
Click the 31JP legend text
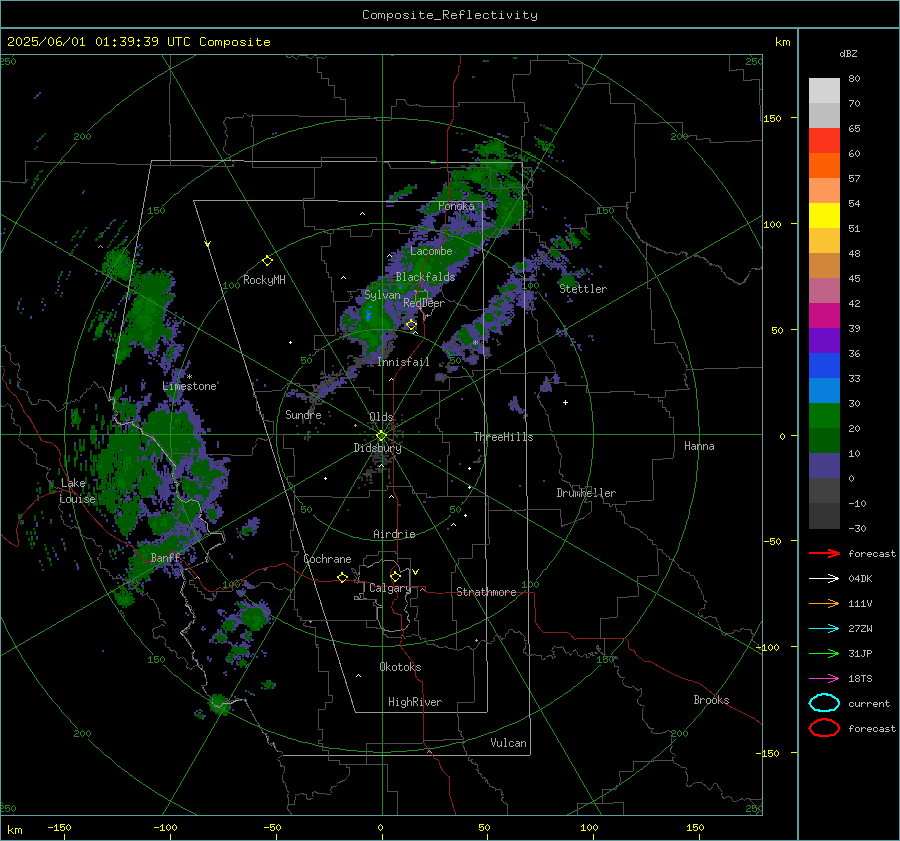click(860, 653)
